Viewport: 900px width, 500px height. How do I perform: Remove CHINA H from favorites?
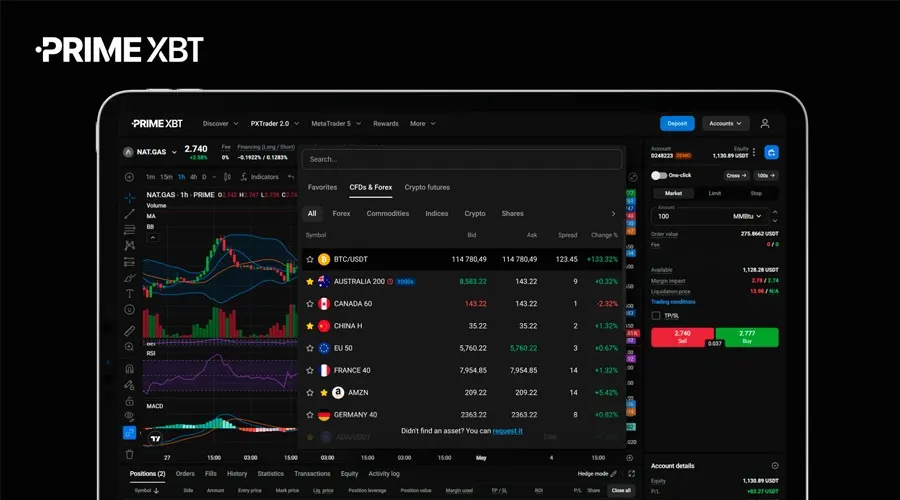click(x=310, y=326)
